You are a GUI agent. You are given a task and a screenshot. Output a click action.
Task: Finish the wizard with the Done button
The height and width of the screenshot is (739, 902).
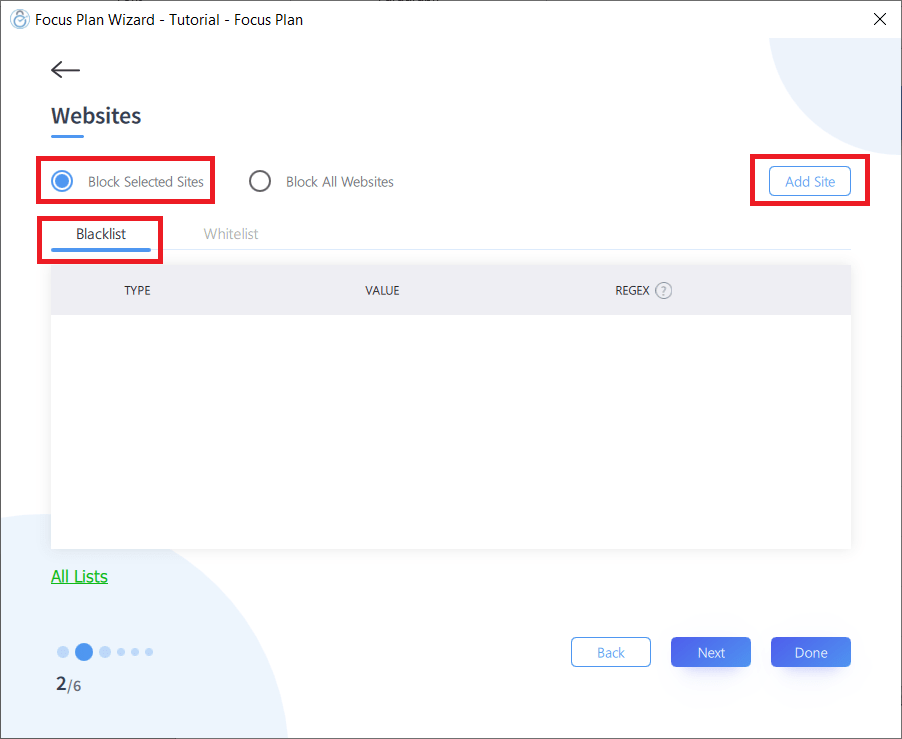(x=810, y=652)
